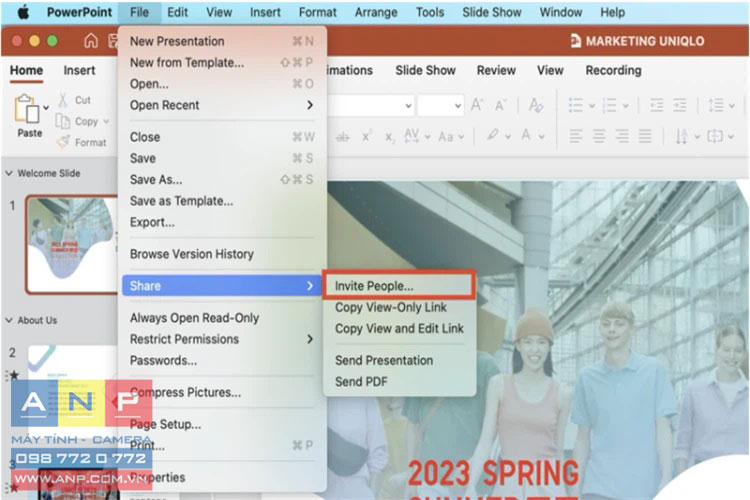Click the character spacing AV icon
This screenshot has width=750, height=500.
point(411,136)
